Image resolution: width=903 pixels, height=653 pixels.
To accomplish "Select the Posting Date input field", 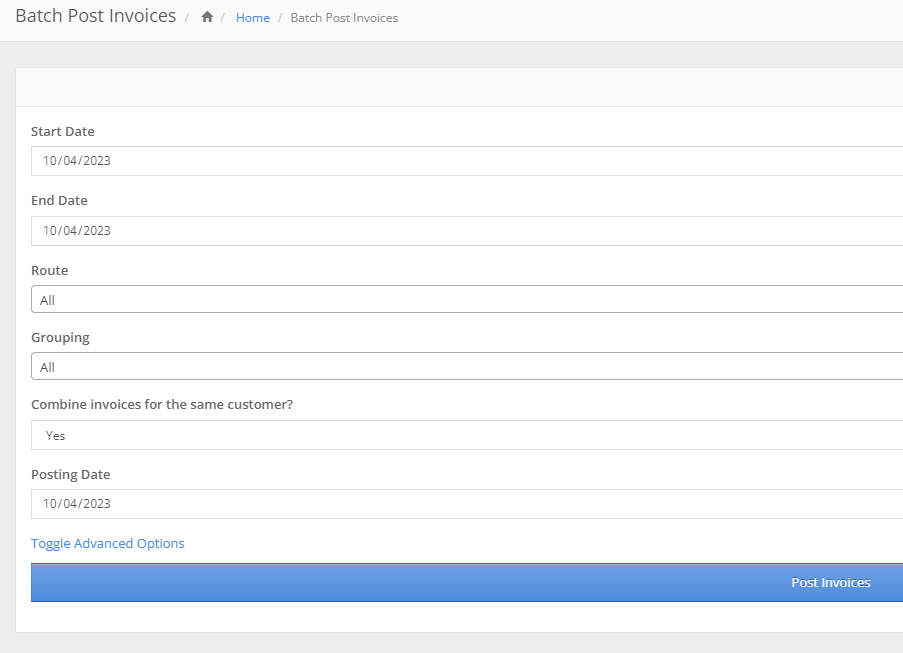I will click(x=467, y=504).
